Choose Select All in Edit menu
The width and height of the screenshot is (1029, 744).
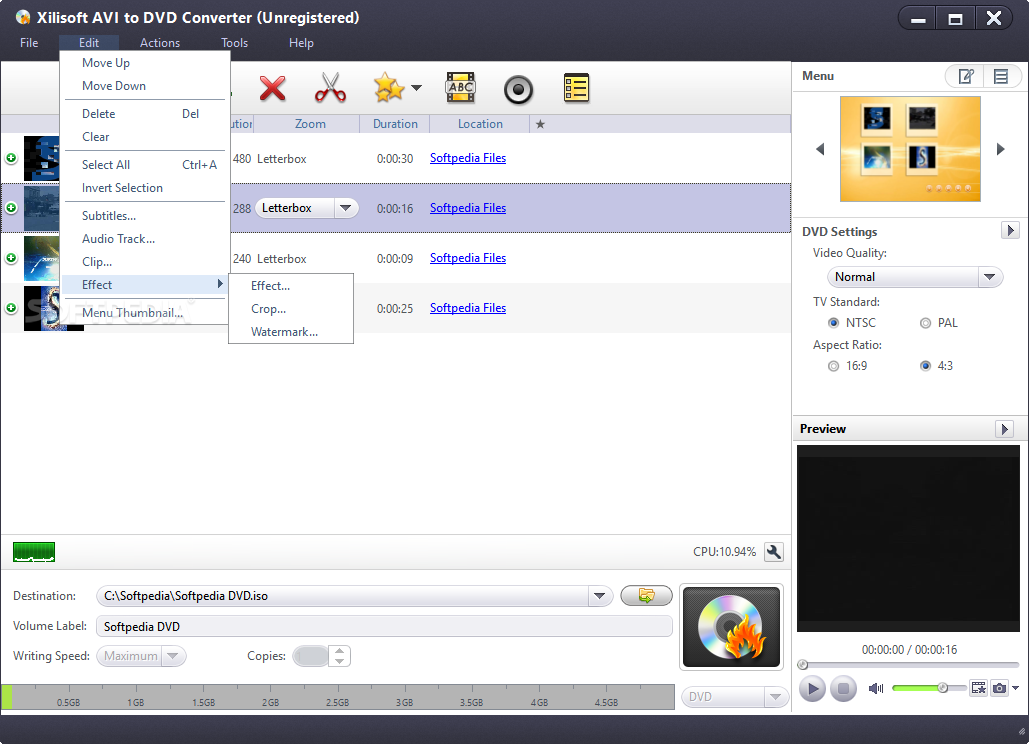point(145,165)
